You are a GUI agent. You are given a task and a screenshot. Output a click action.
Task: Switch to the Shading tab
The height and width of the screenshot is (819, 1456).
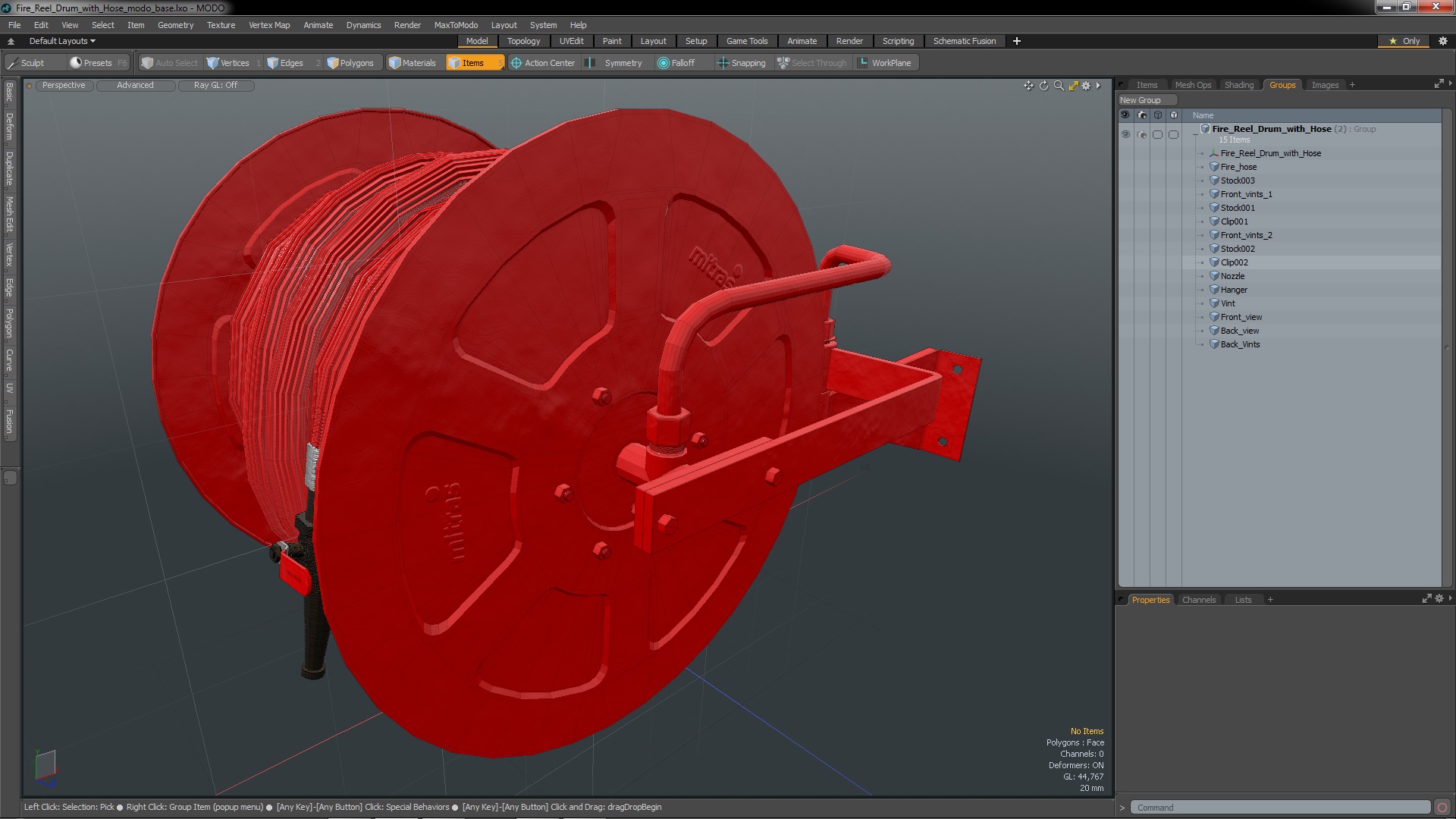coord(1238,85)
